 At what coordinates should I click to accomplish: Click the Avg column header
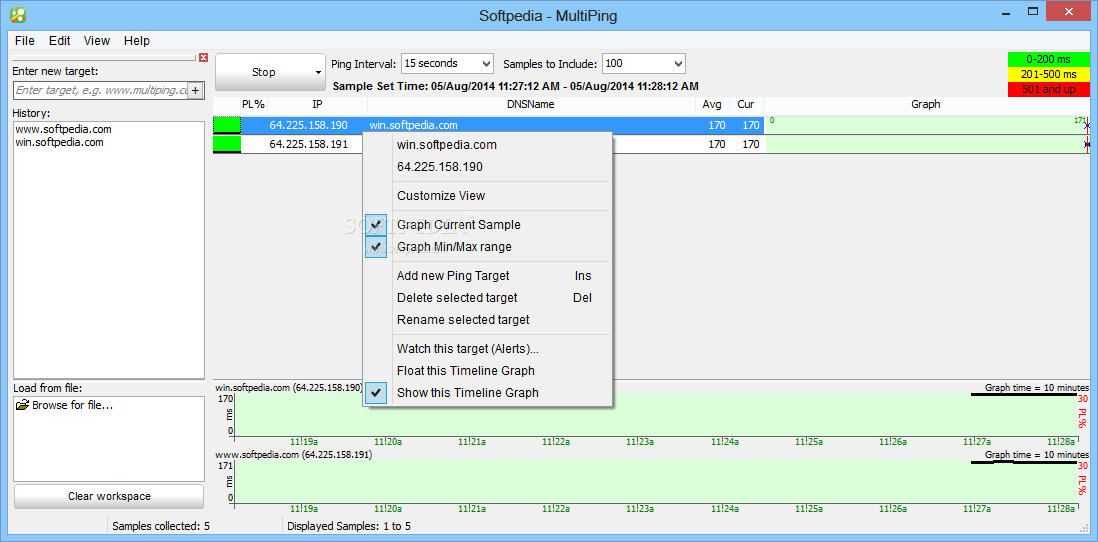click(x=712, y=104)
